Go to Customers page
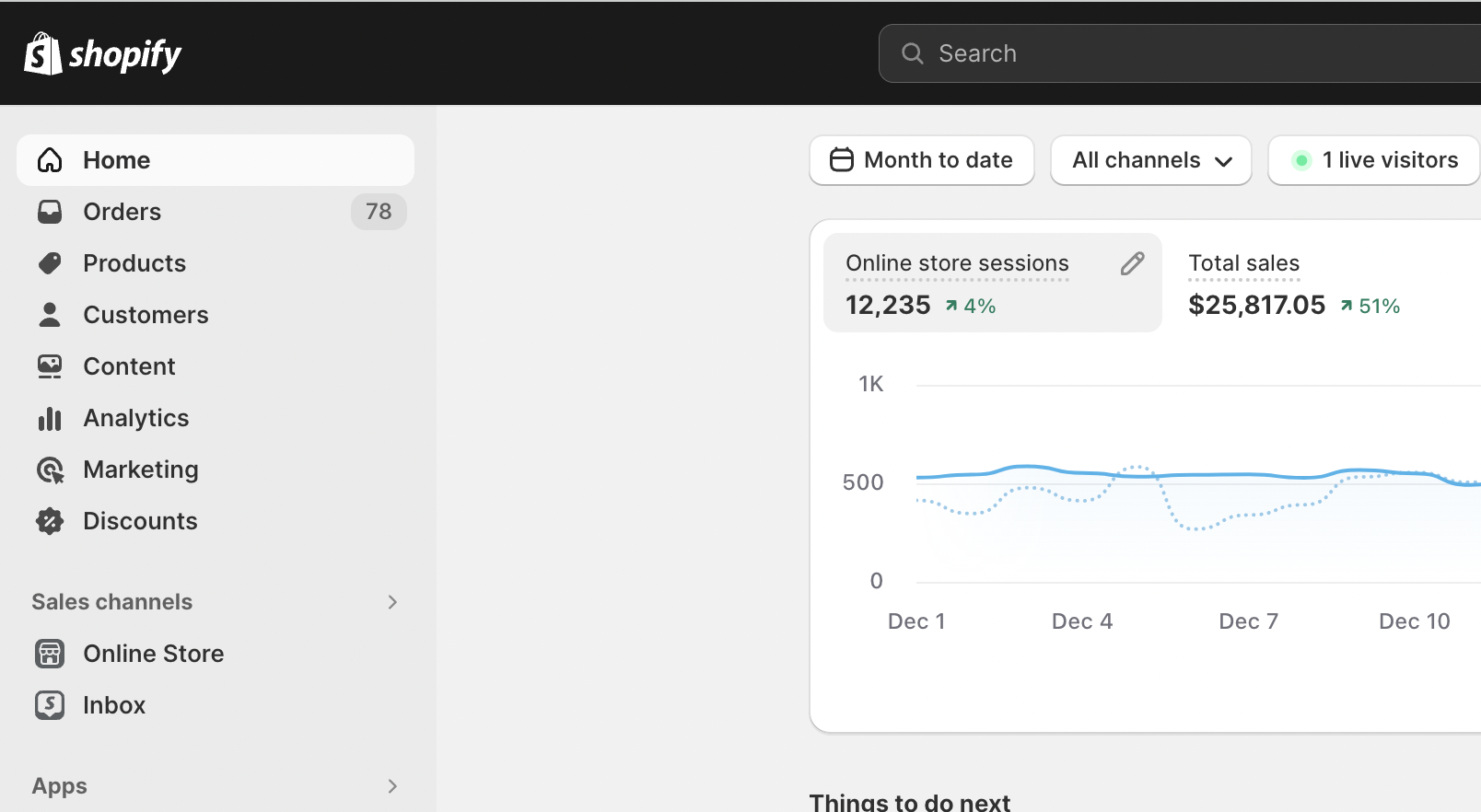 (216, 315)
